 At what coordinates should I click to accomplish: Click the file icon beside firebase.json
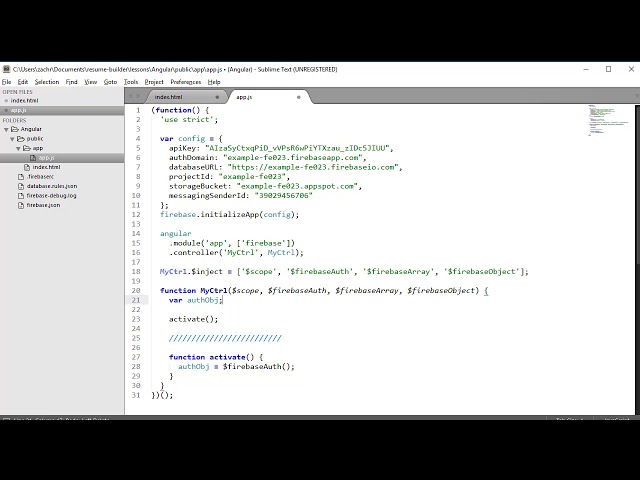(x=21, y=205)
